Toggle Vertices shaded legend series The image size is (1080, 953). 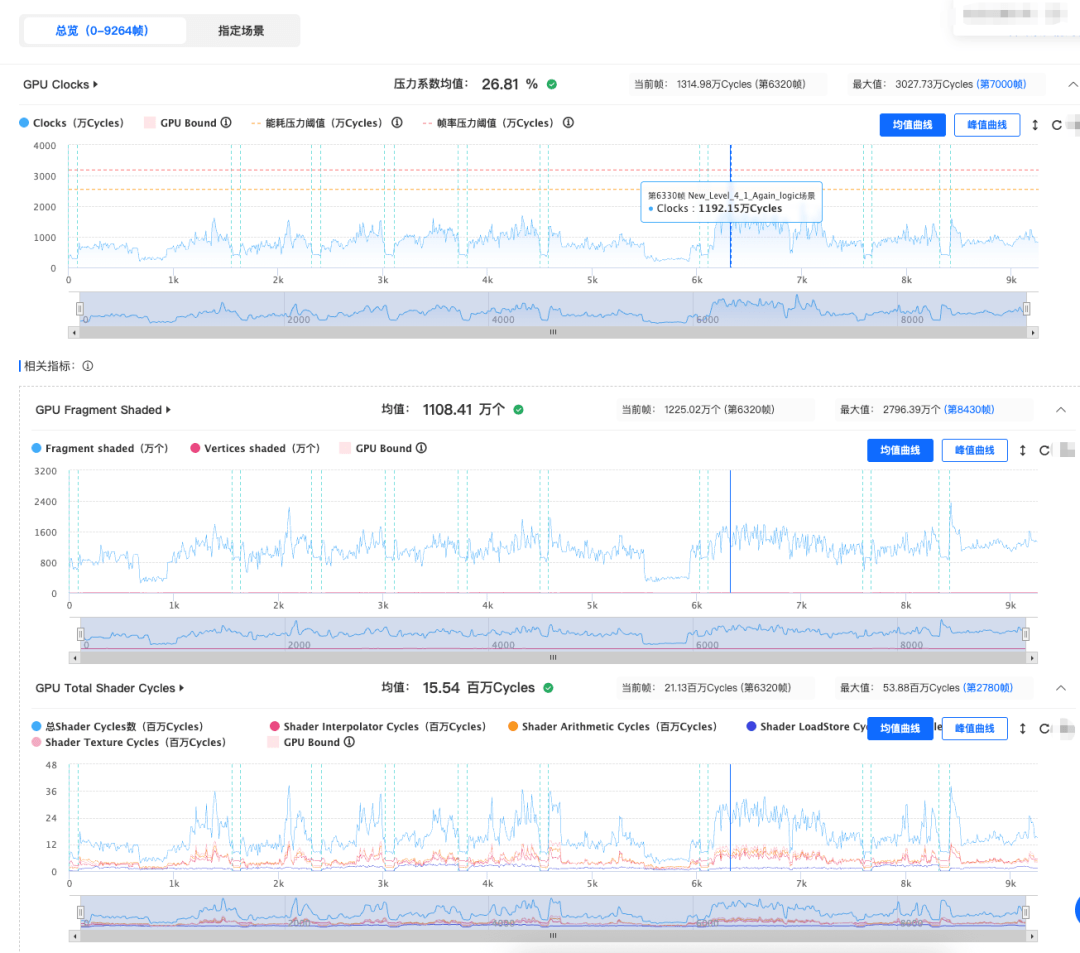point(255,448)
